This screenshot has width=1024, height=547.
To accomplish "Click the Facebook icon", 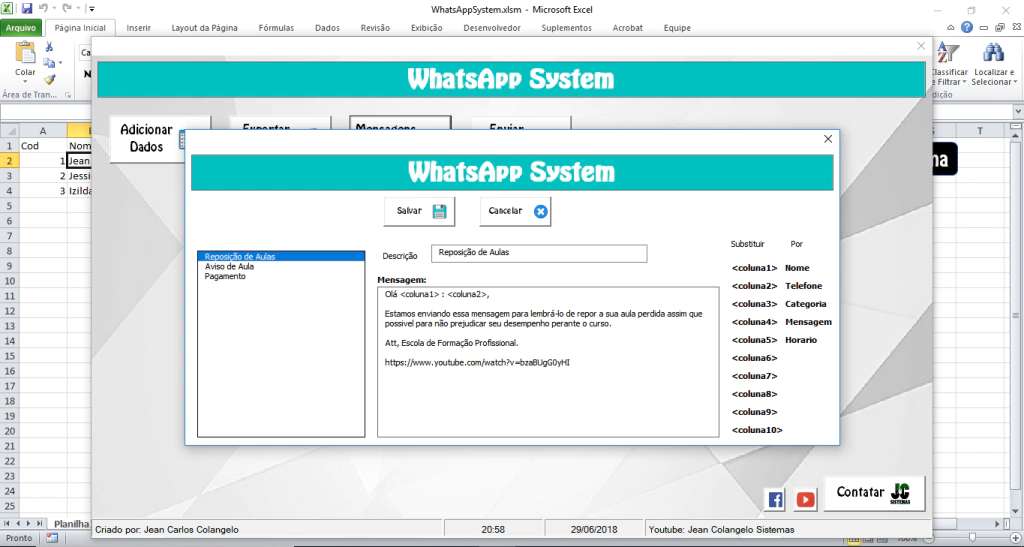I will coord(775,499).
